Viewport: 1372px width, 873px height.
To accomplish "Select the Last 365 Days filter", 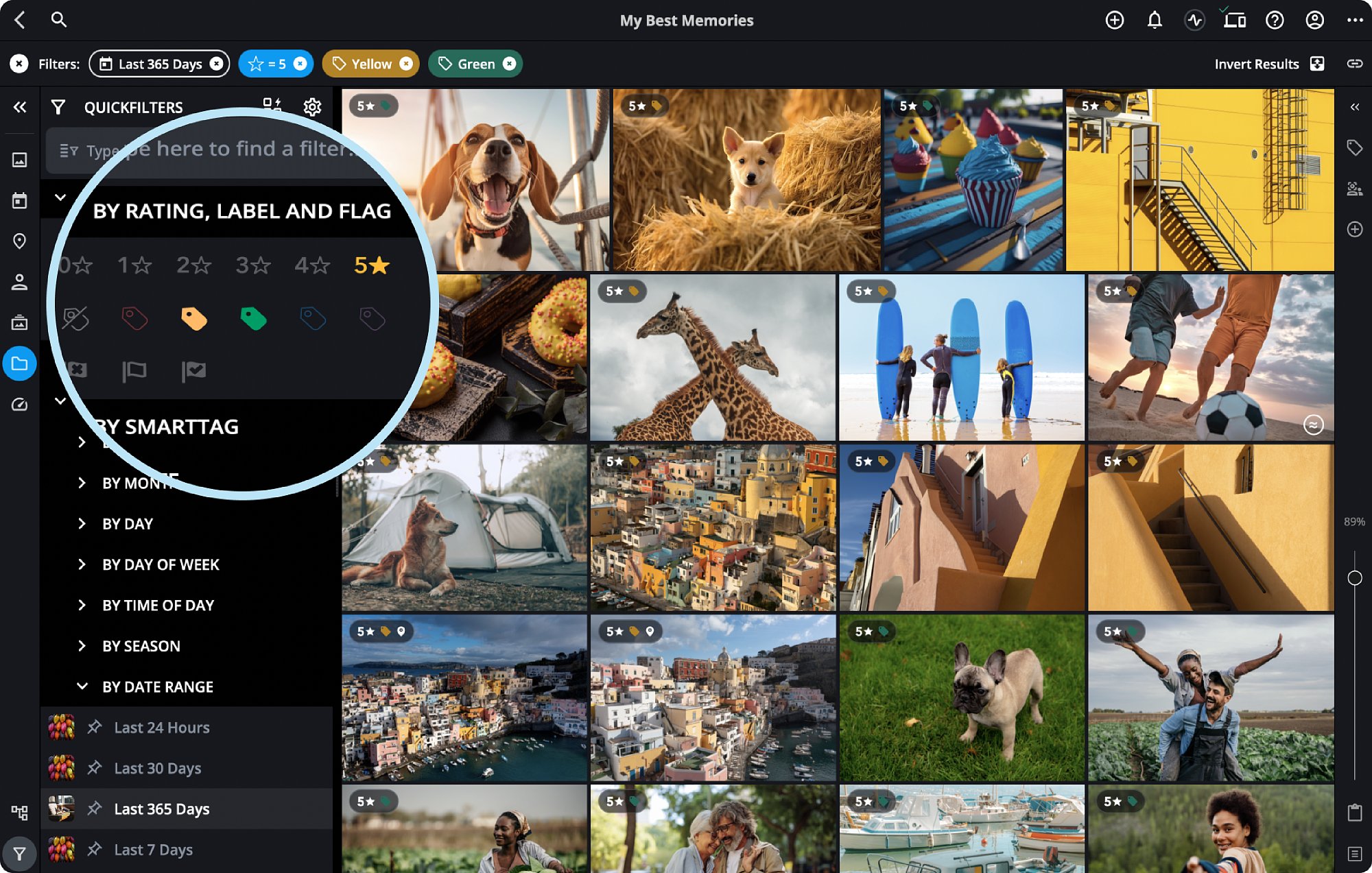I will pos(187,809).
